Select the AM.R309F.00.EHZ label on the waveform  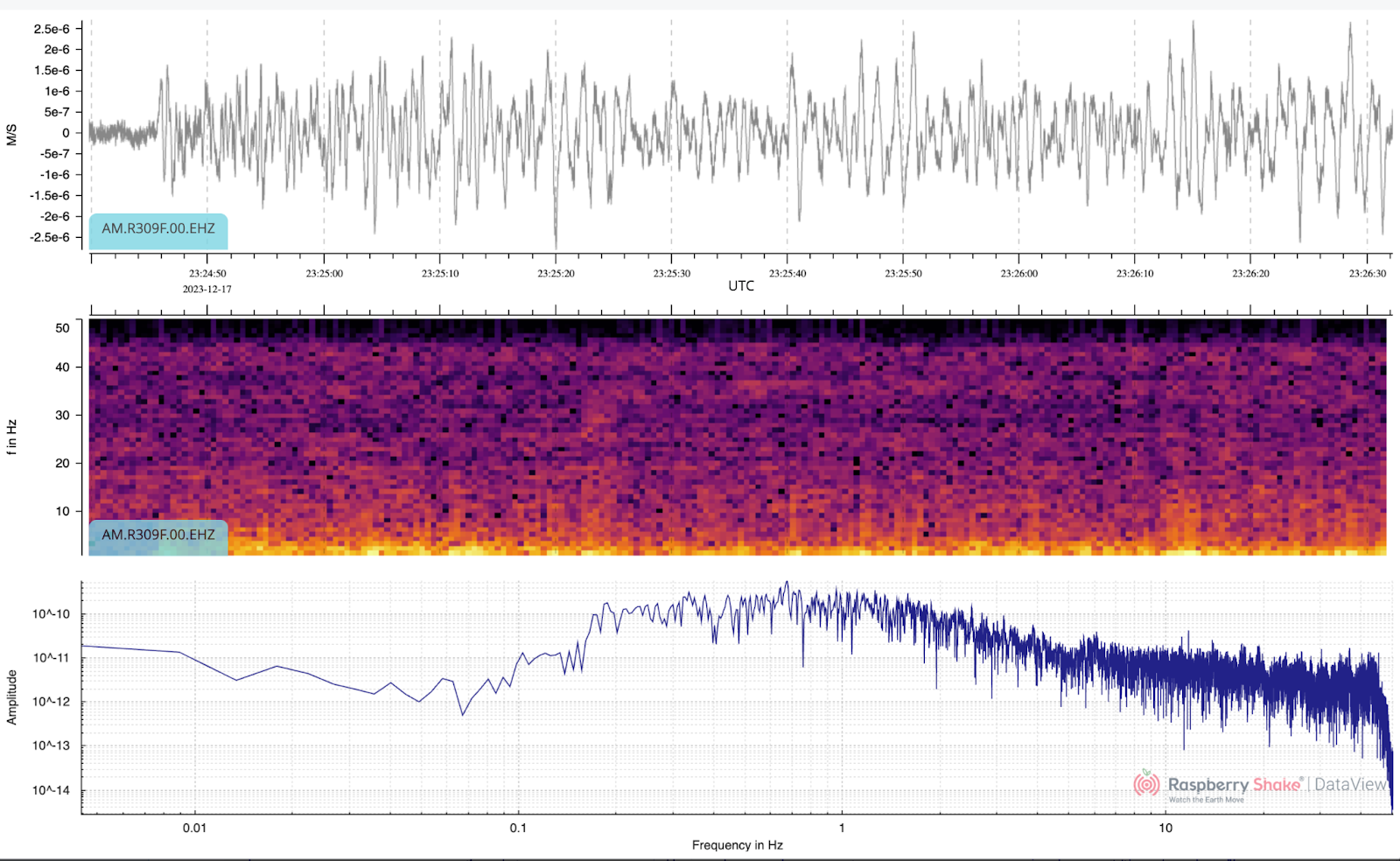(x=158, y=229)
